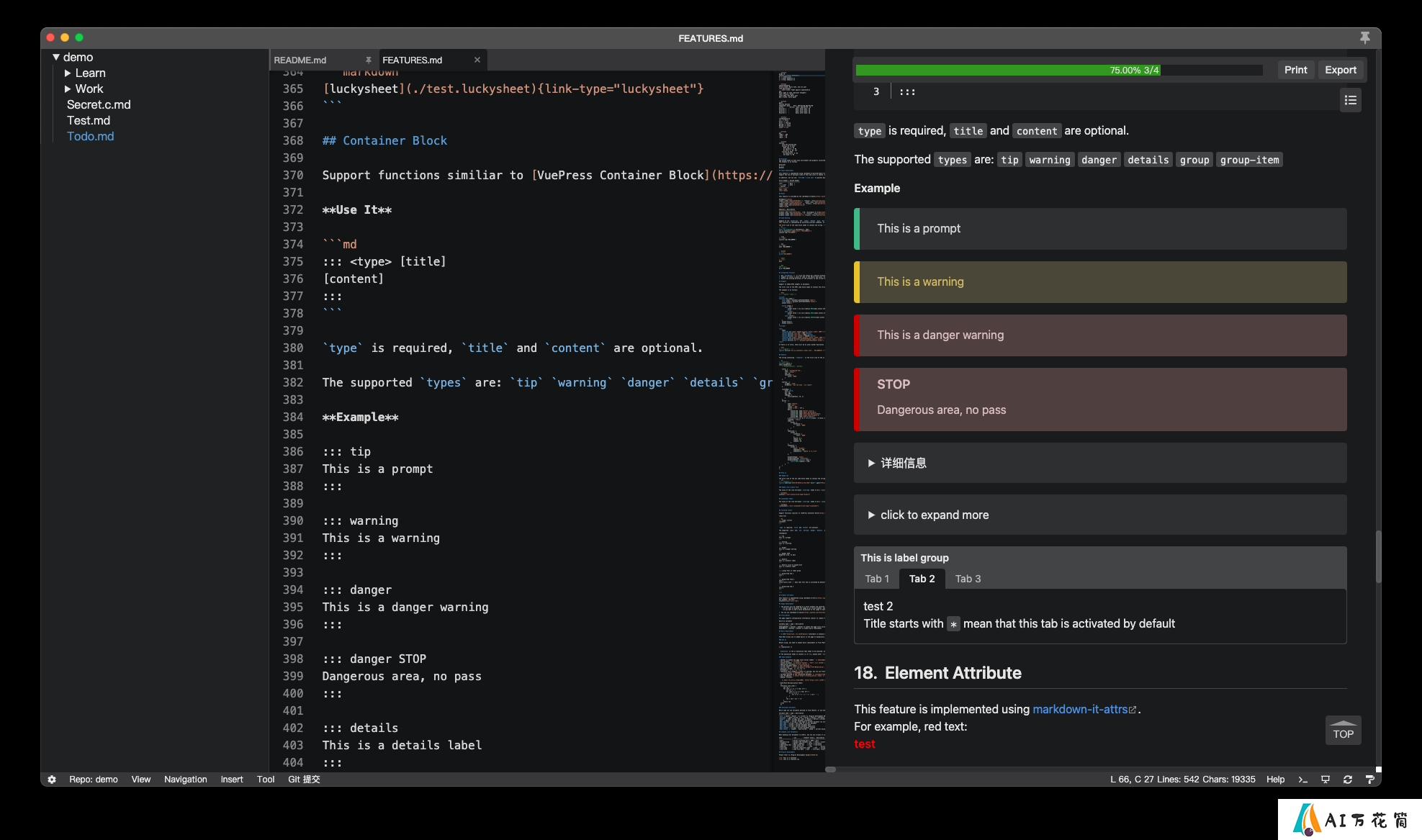The image size is (1422, 840).
Task: Click the sync refresh icon in status bar
Action: 1348,780
